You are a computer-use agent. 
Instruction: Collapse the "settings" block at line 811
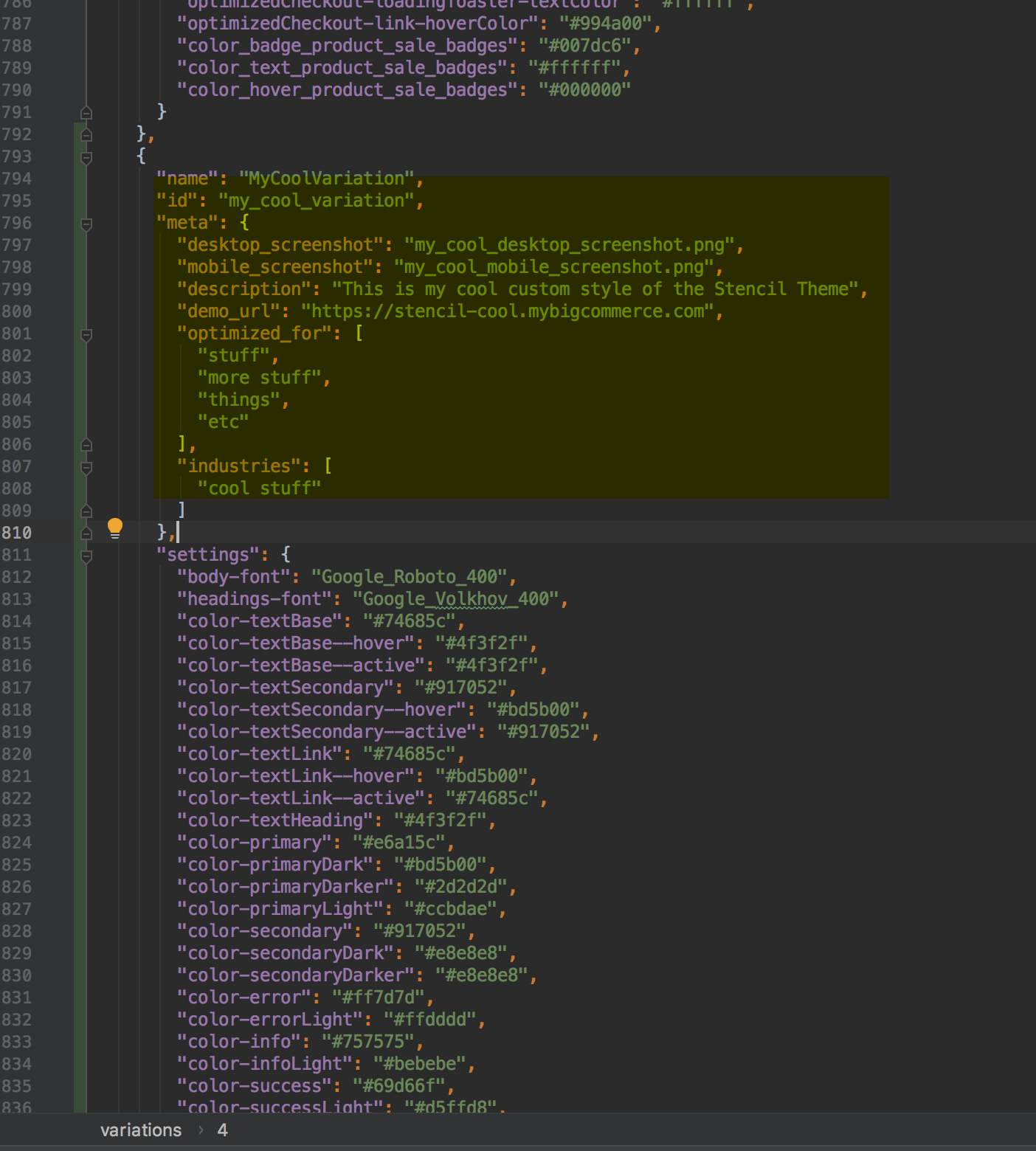click(x=86, y=556)
